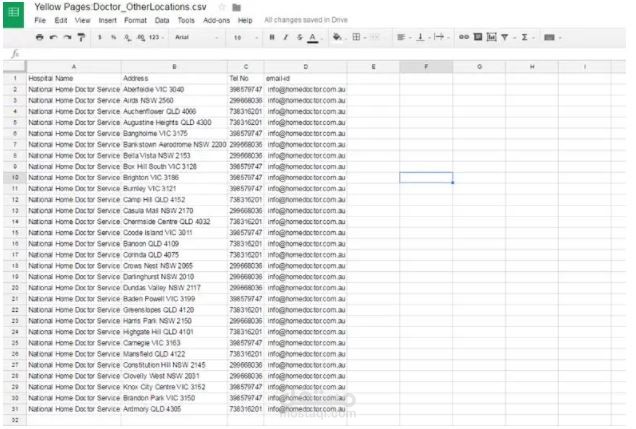
Task: Click the Redo arrow
Action: pyautogui.click(x=67, y=37)
